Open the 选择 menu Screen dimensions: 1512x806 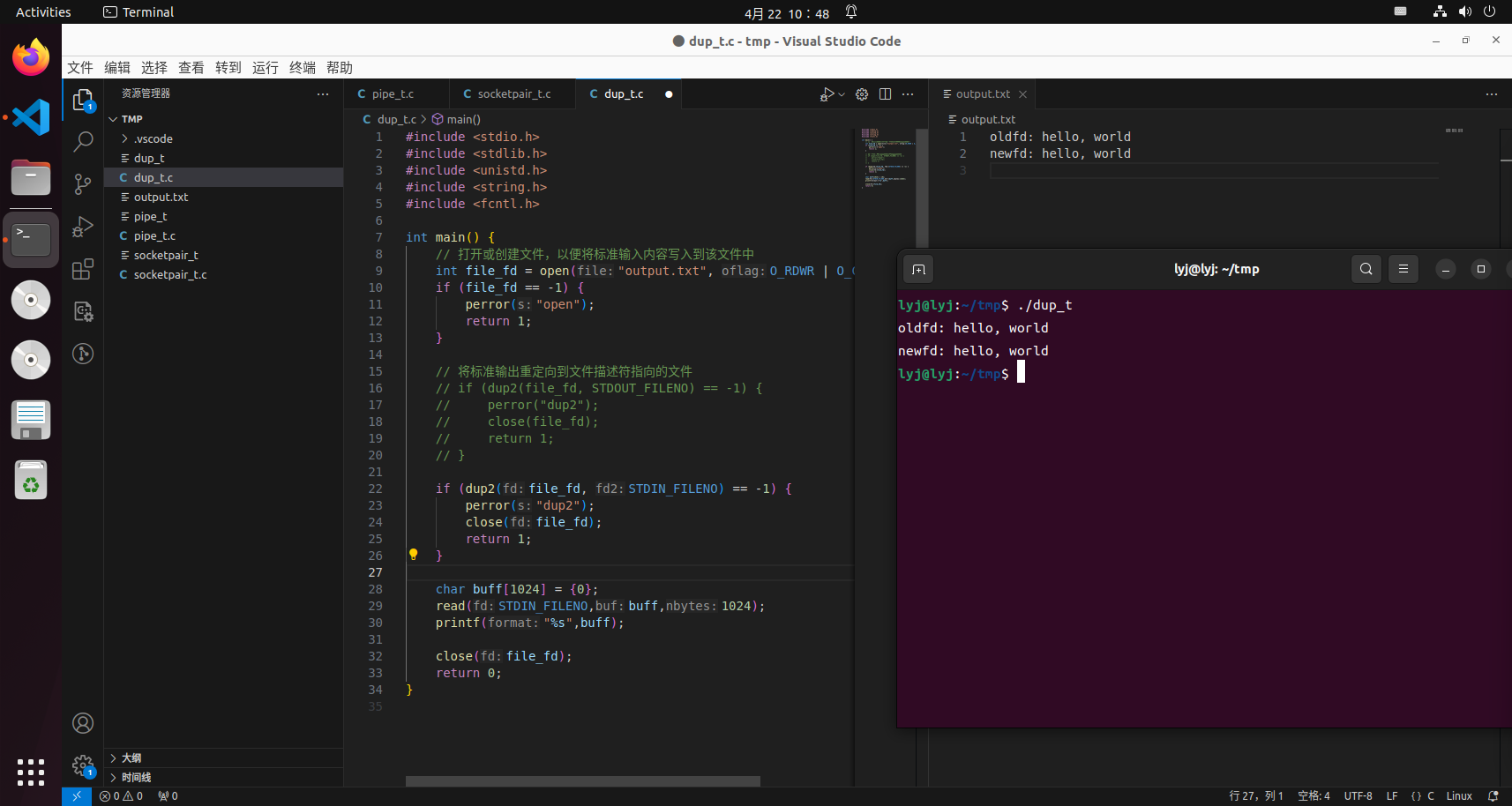154,68
